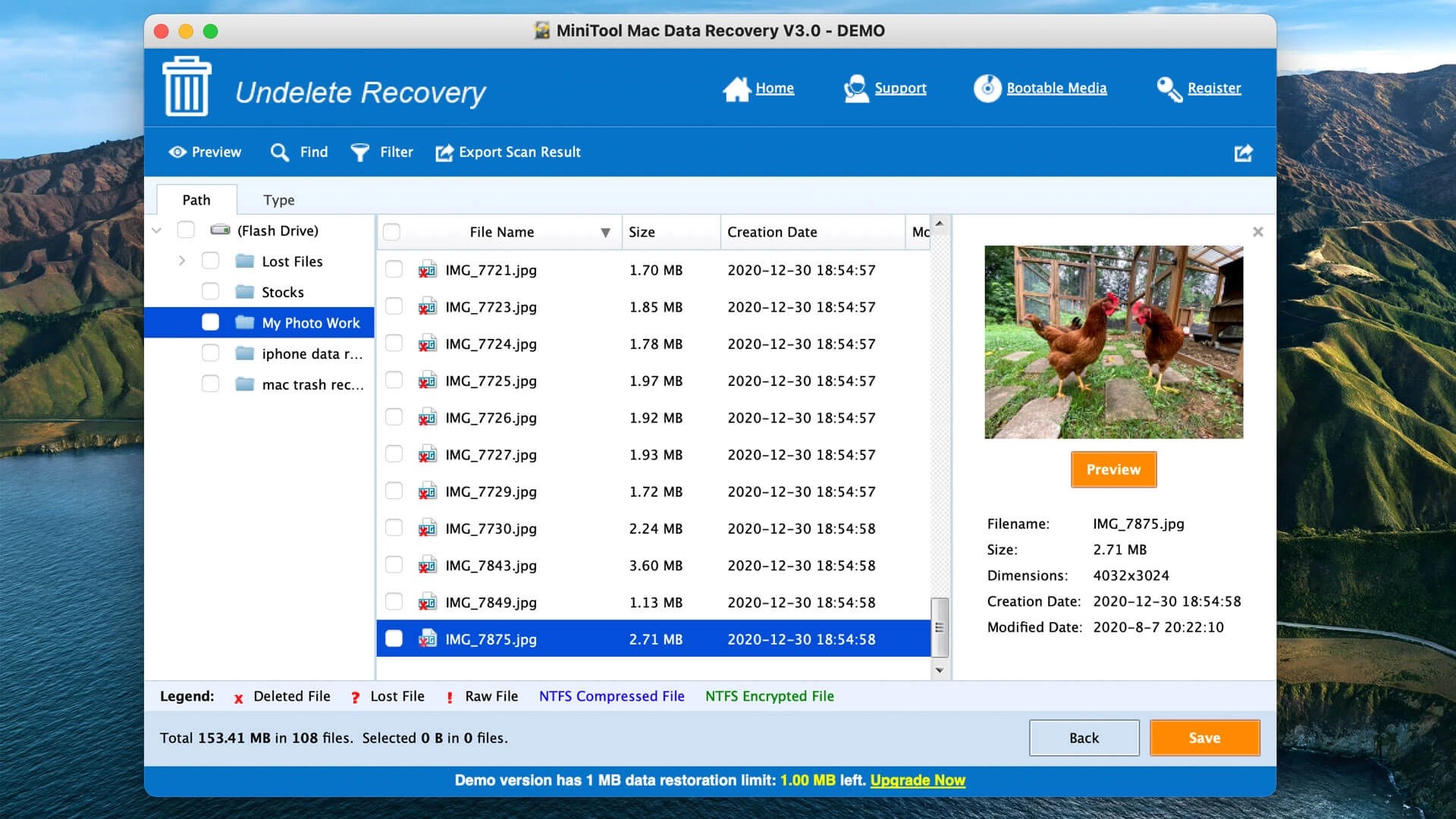The height and width of the screenshot is (819, 1456).
Task: Click the chicken photo preview thumbnail
Action: click(1113, 342)
